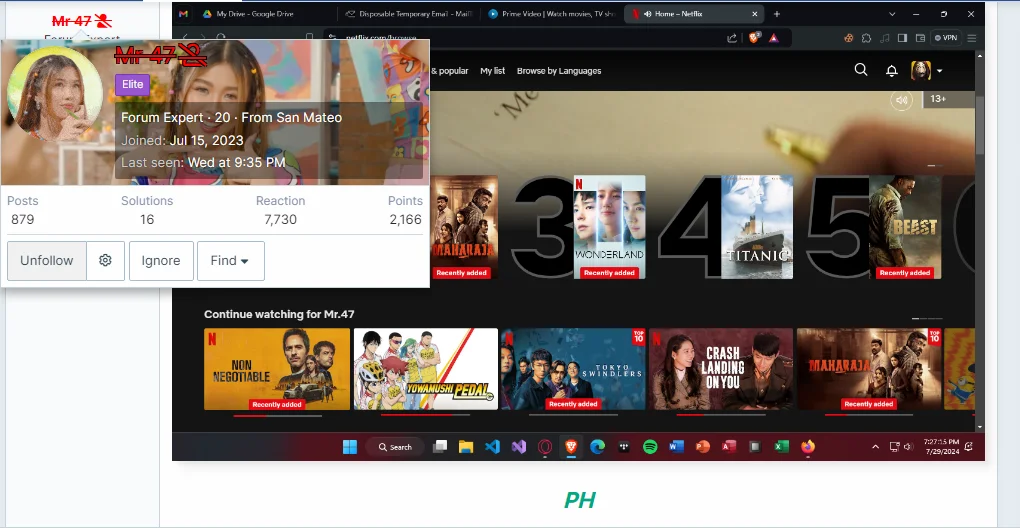Open Firefox from taskbar

click(x=808, y=447)
